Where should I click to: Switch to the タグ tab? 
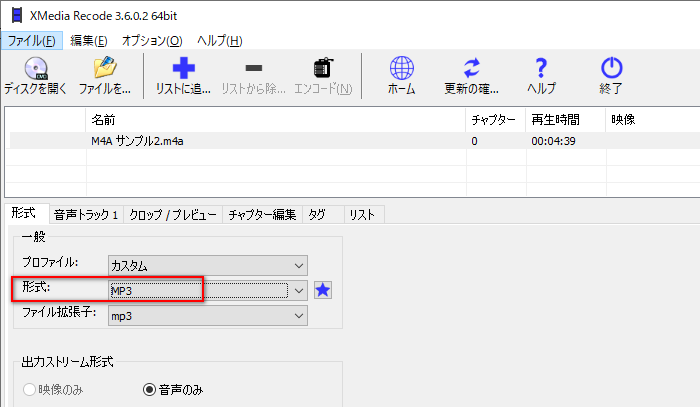[323, 215]
